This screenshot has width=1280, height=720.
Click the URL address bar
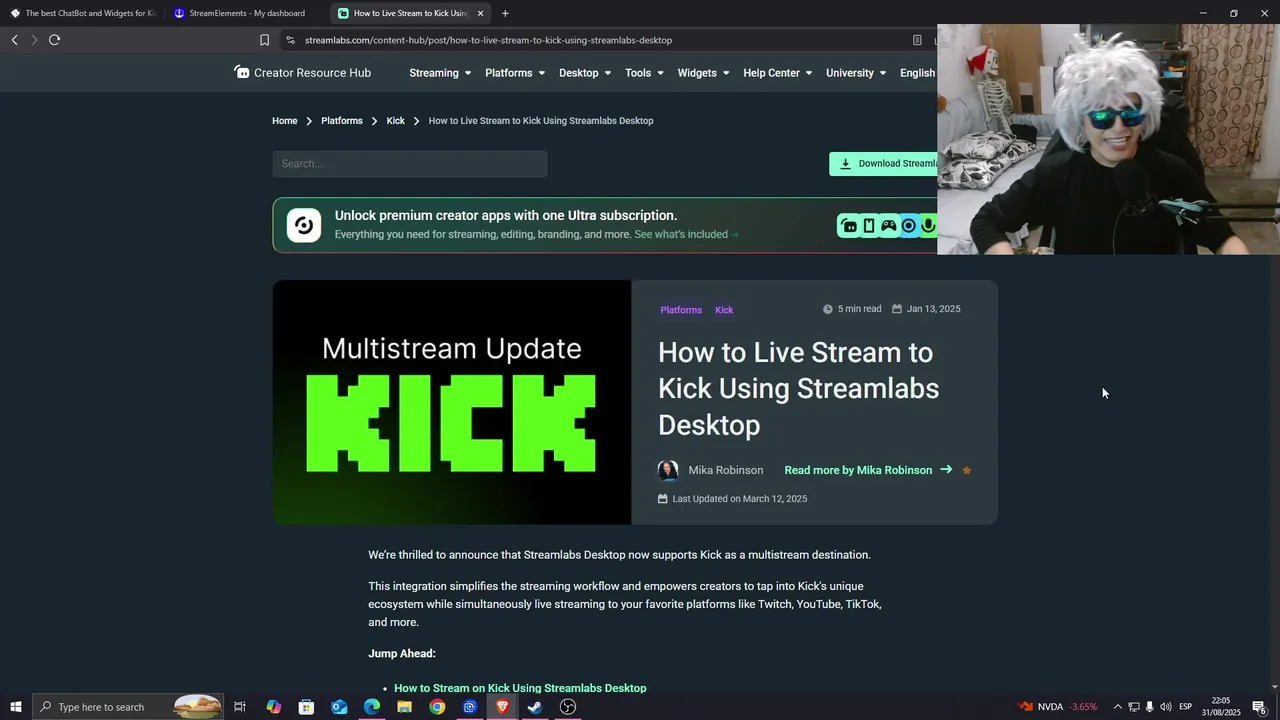[488, 40]
